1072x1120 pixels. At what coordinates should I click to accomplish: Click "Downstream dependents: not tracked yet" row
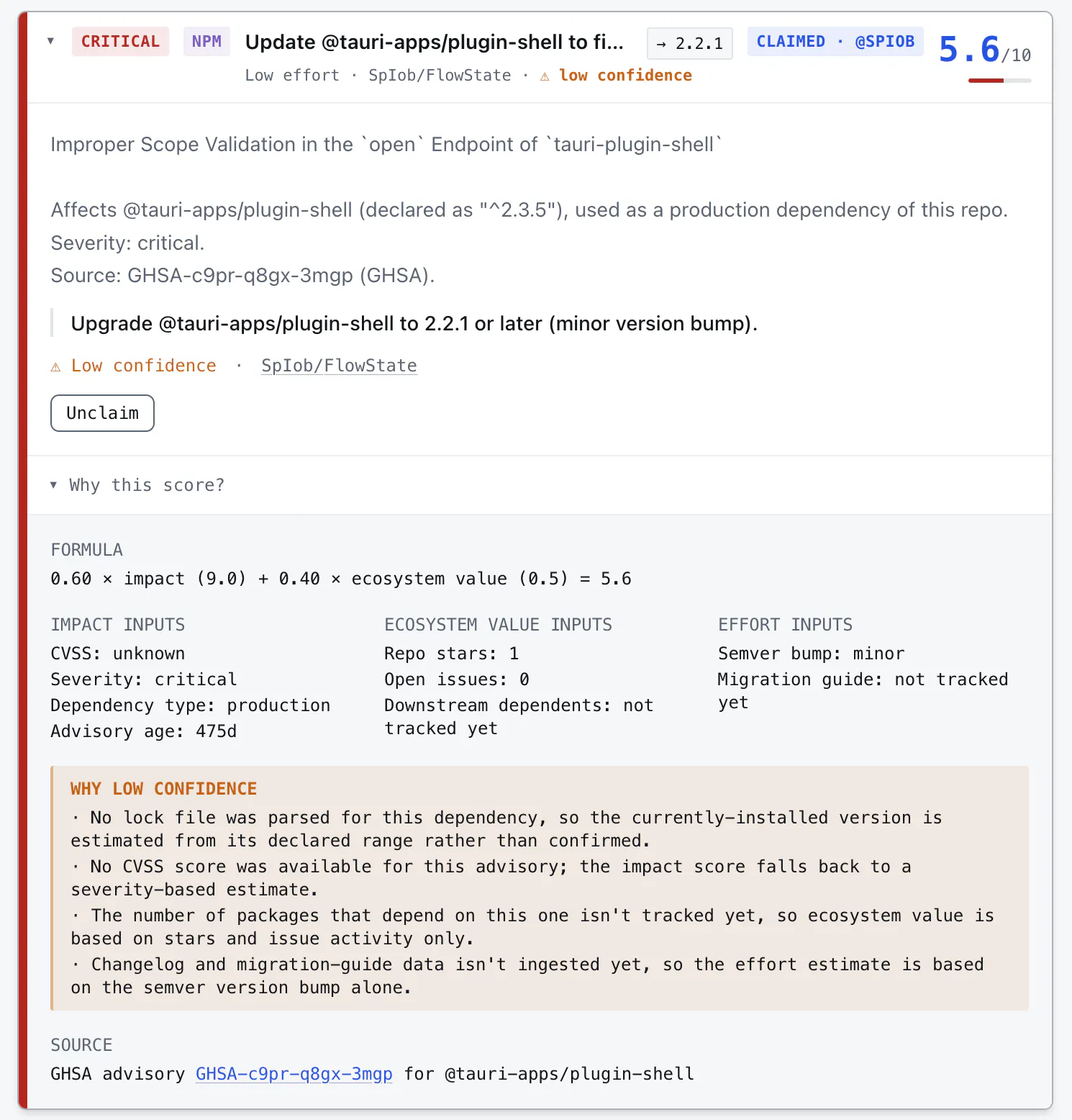[519, 717]
